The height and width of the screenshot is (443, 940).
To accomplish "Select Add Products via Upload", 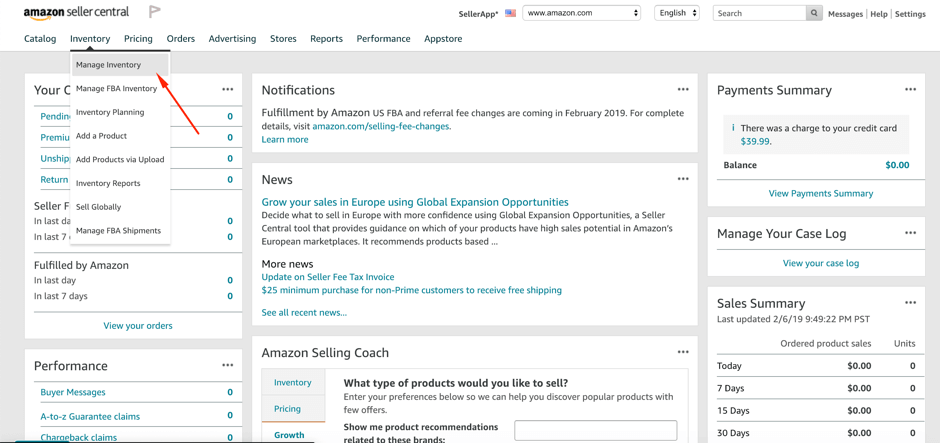I will [x=120, y=159].
